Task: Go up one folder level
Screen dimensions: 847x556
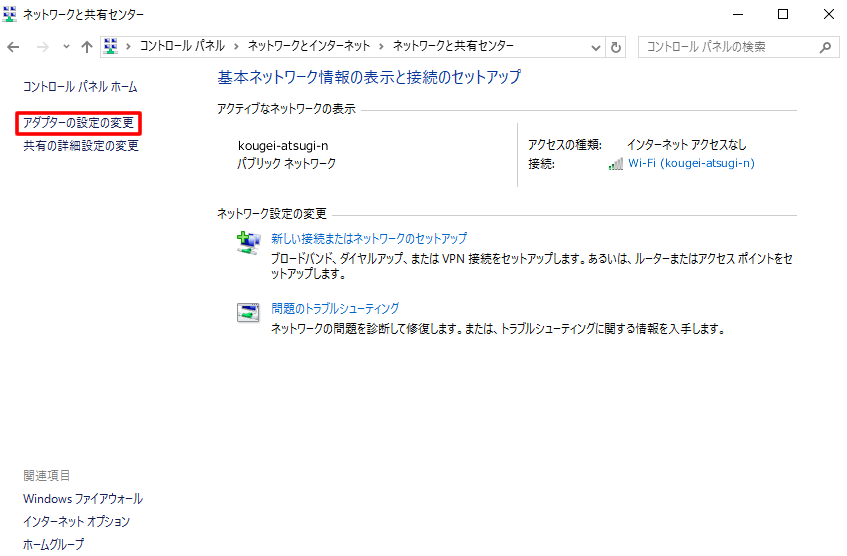Action: click(86, 47)
